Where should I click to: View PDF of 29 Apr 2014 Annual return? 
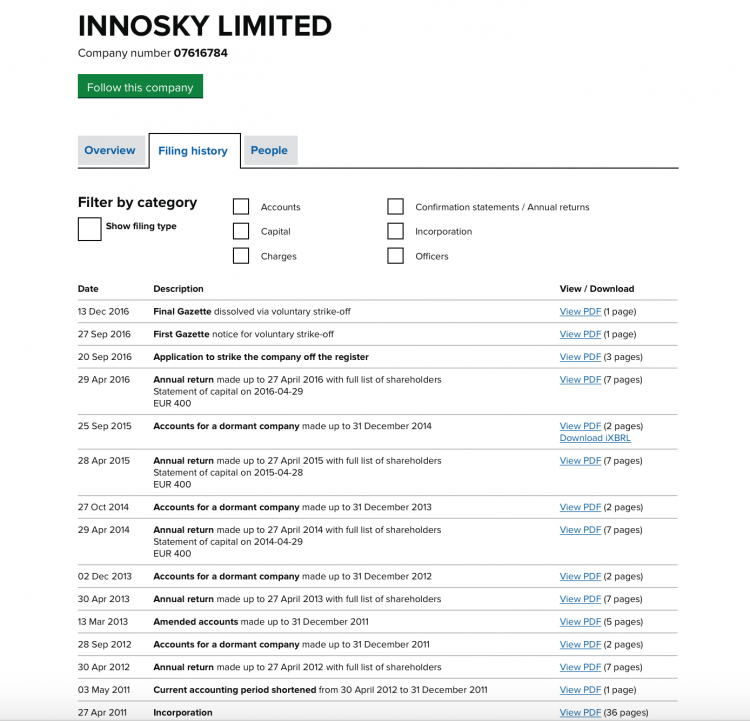click(580, 530)
